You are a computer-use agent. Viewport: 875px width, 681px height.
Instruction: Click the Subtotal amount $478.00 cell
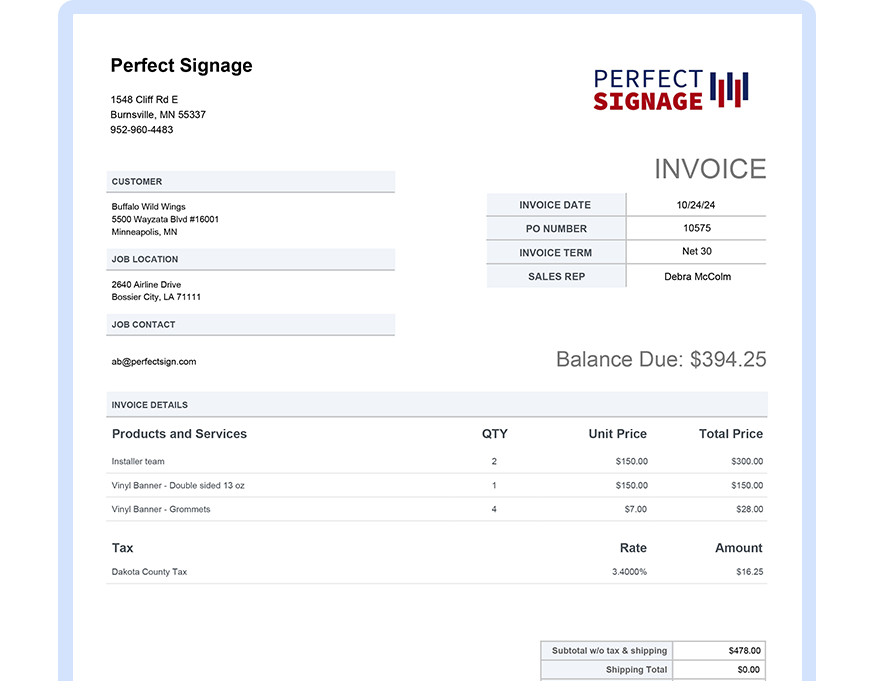(719, 650)
